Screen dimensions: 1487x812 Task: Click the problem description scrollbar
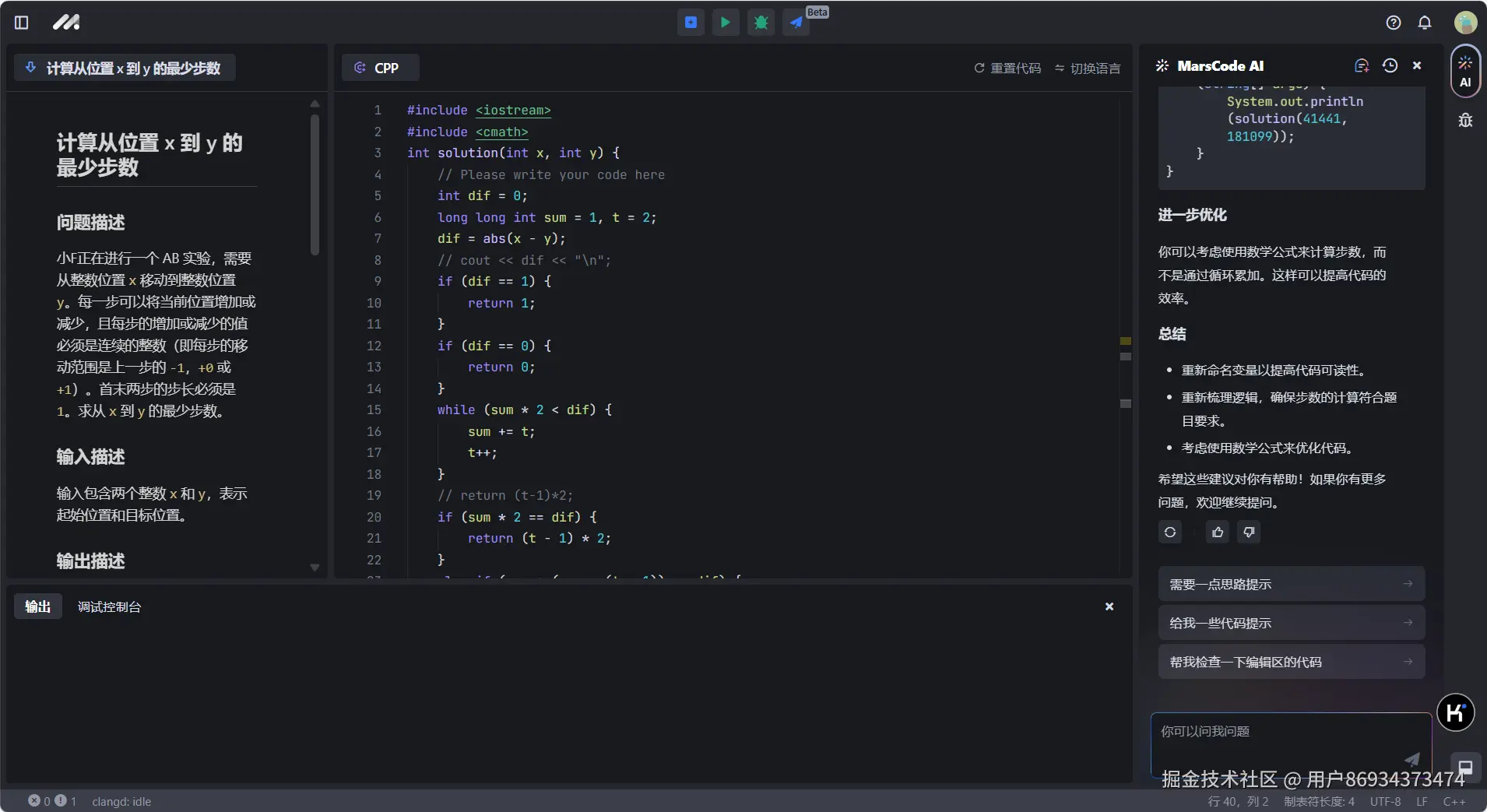click(x=315, y=185)
